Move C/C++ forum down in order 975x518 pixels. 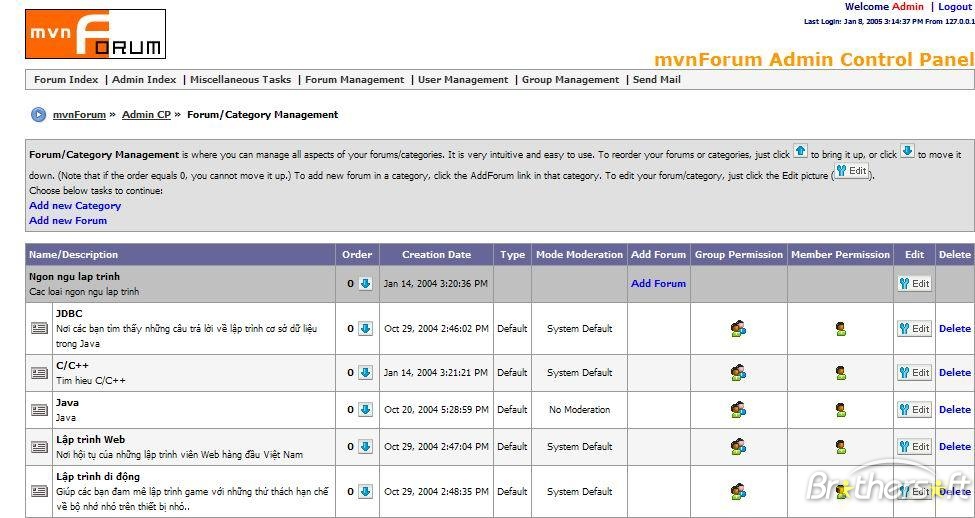pyautogui.click(x=366, y=372)
